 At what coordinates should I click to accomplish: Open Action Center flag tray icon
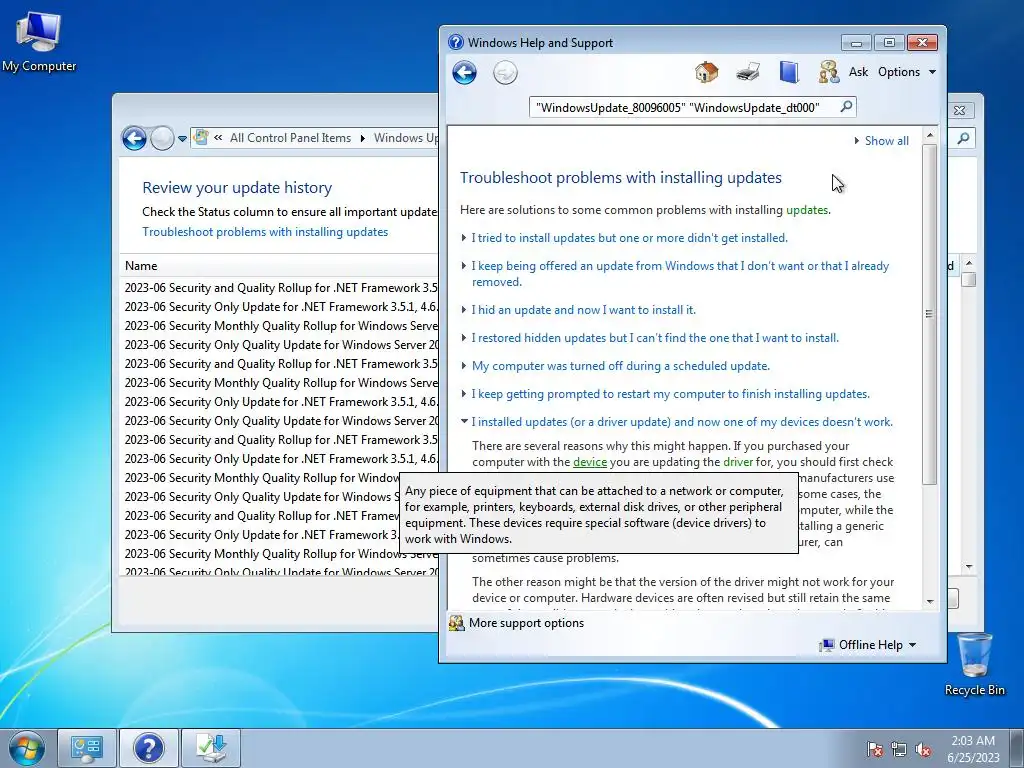(874, 749)
